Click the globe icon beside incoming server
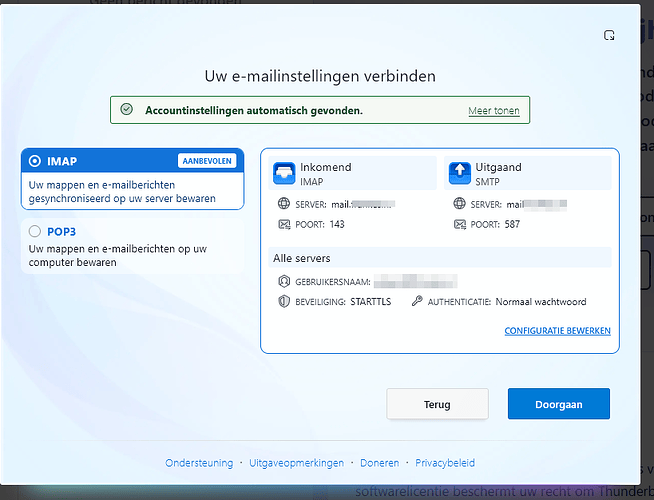This screenshot has width=654, height=500. pos(284,204)
